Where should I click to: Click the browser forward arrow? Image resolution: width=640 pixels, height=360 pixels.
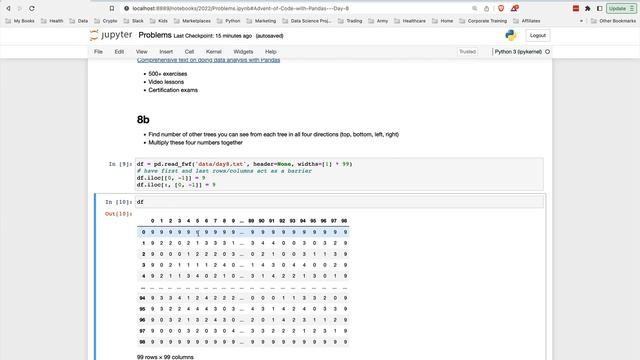pyautogui.click(x=19, y=8)
